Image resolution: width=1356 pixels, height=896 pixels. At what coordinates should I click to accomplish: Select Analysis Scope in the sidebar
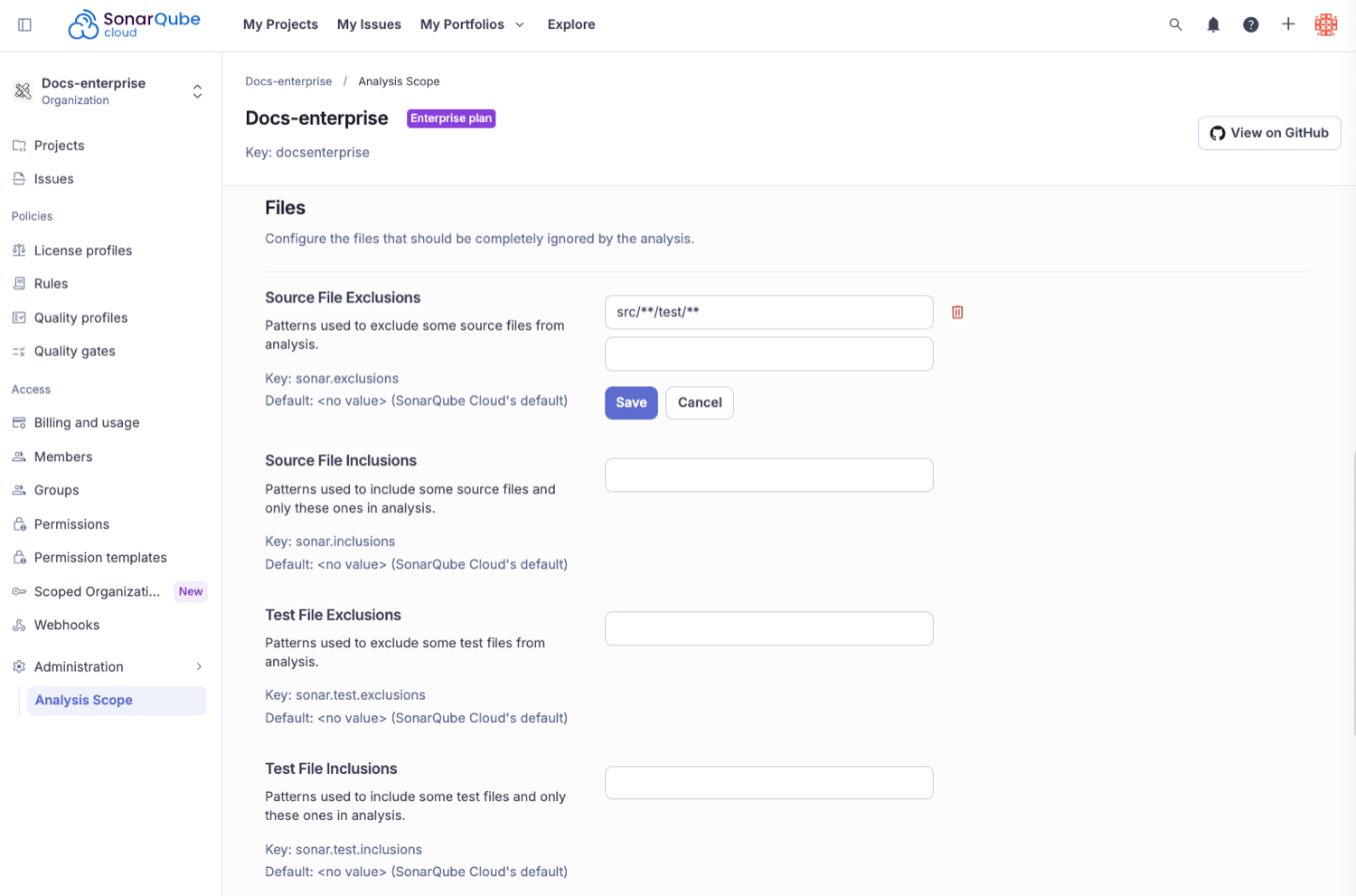[x=117, y=701]
